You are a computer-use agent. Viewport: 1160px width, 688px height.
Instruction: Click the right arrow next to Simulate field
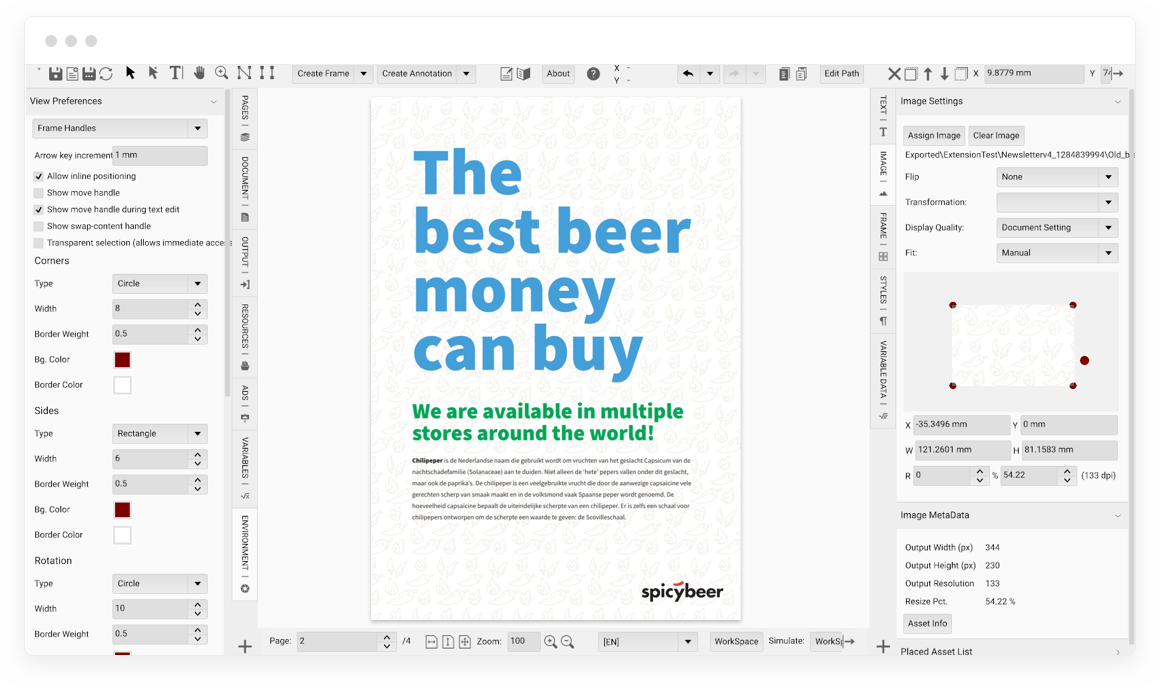pos(849,641)
